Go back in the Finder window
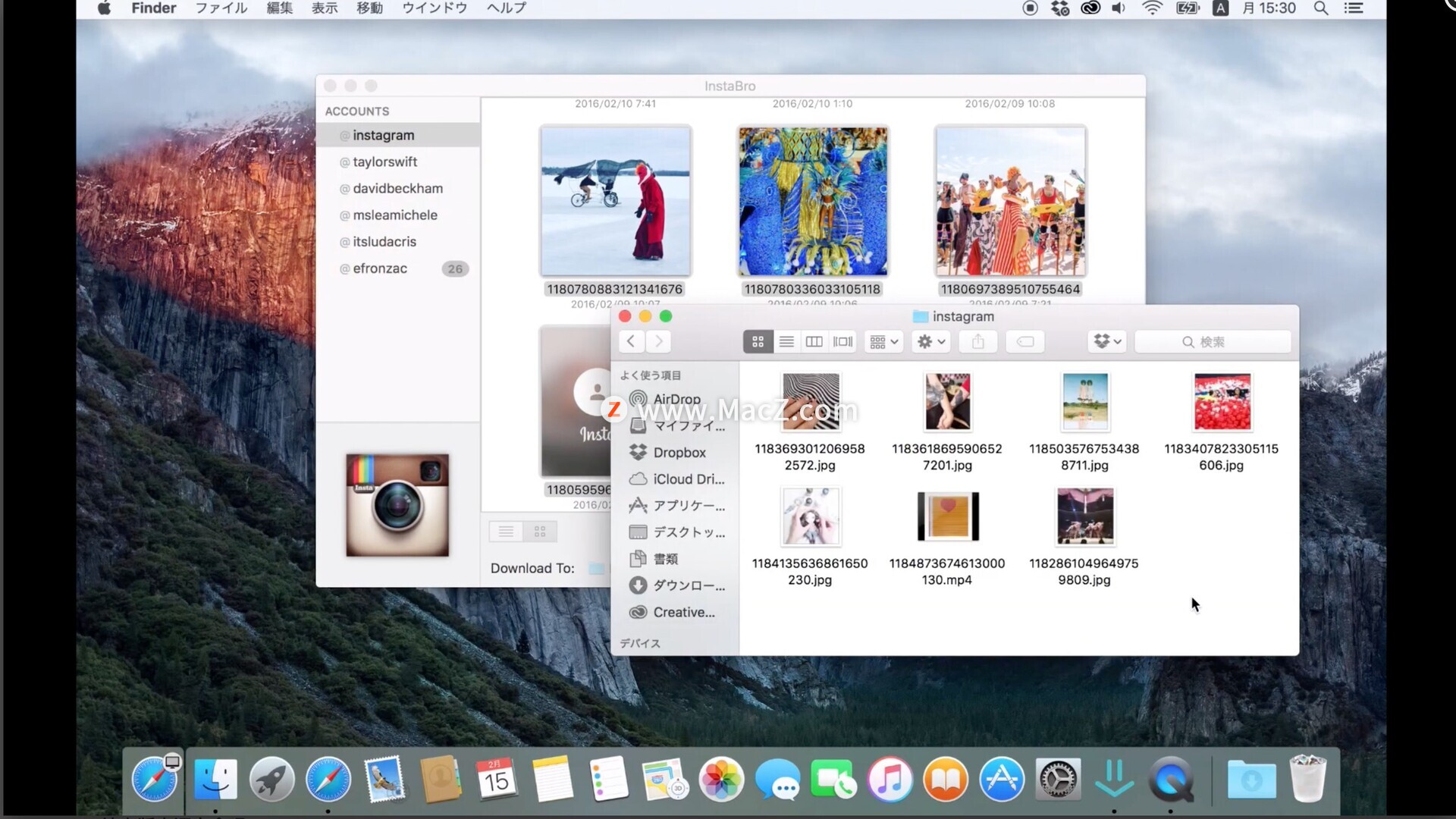 (631, 341)
